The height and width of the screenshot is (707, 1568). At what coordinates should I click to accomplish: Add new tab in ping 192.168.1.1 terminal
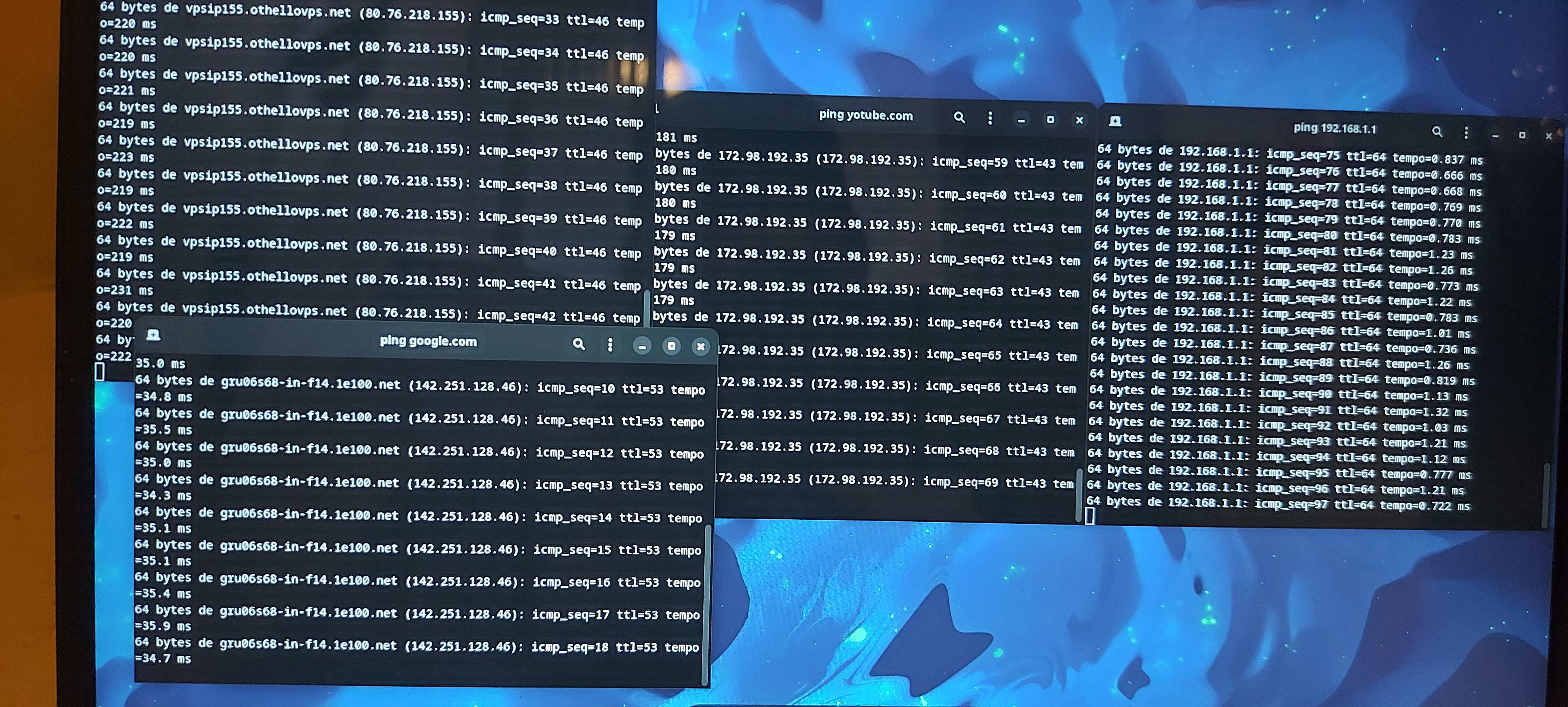(1115, 121)
